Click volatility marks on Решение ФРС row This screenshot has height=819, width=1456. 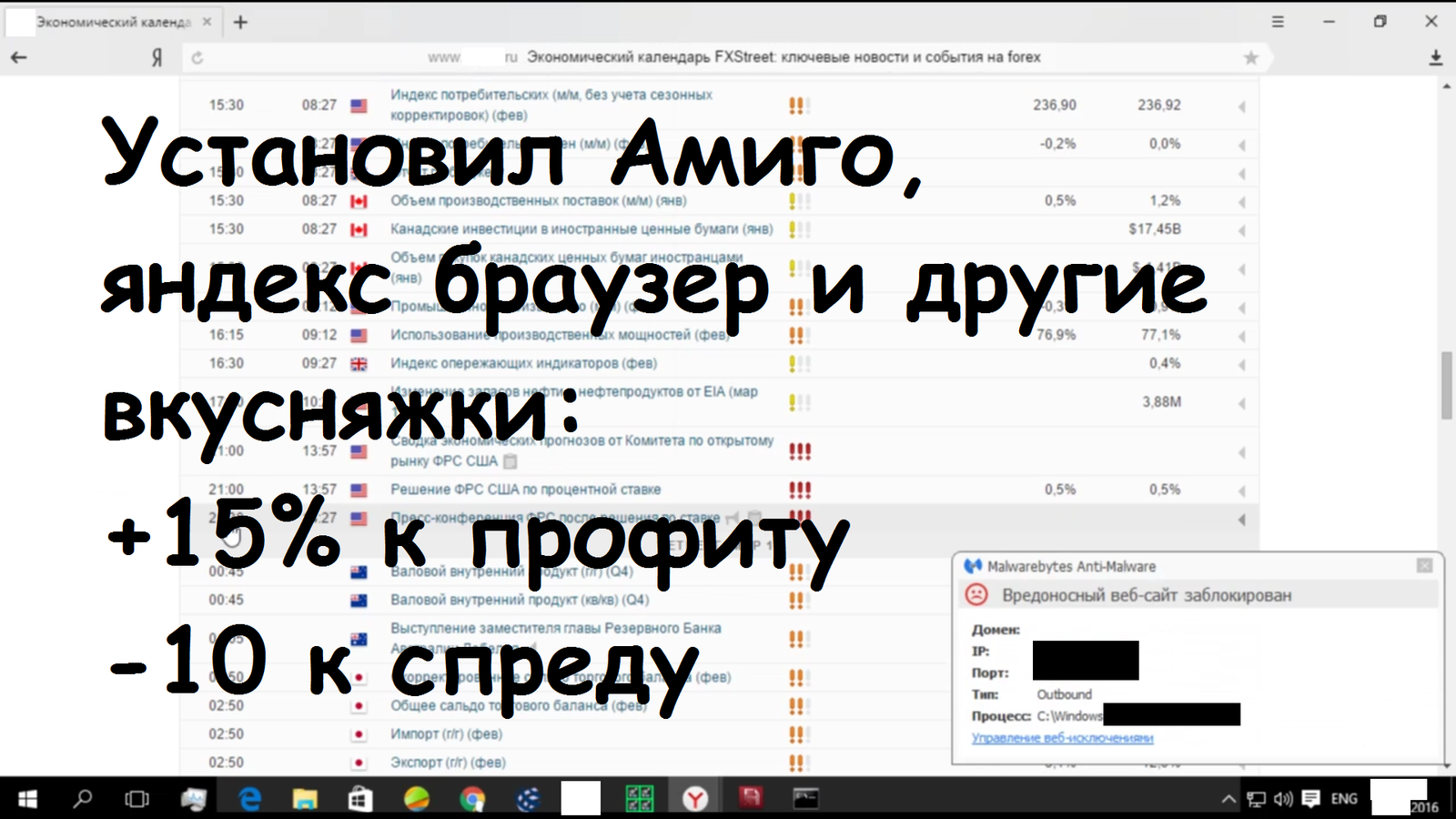pos(800,490)
